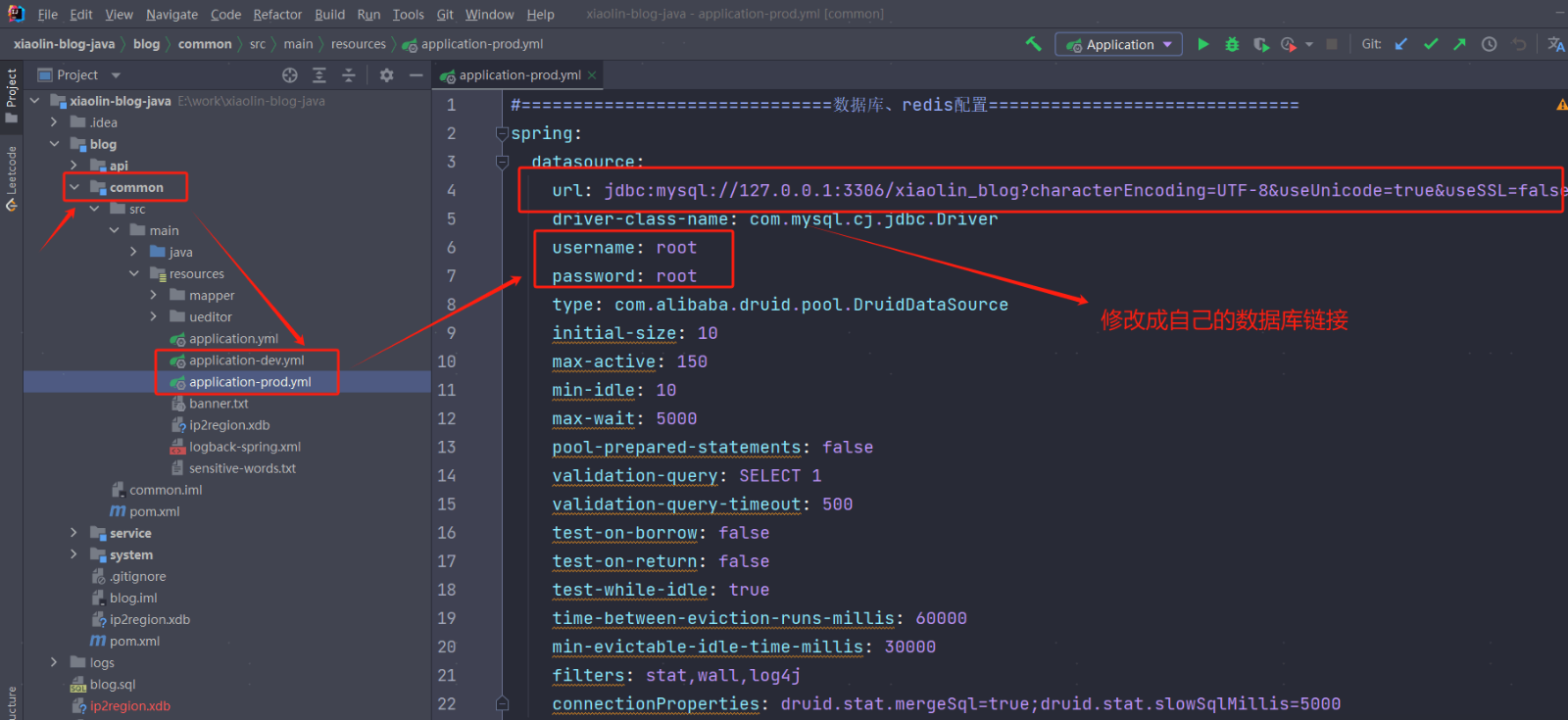Select logback-spring.xml in the project tree
Viewport: 1568px width, 720px height.
coord(245,447)
